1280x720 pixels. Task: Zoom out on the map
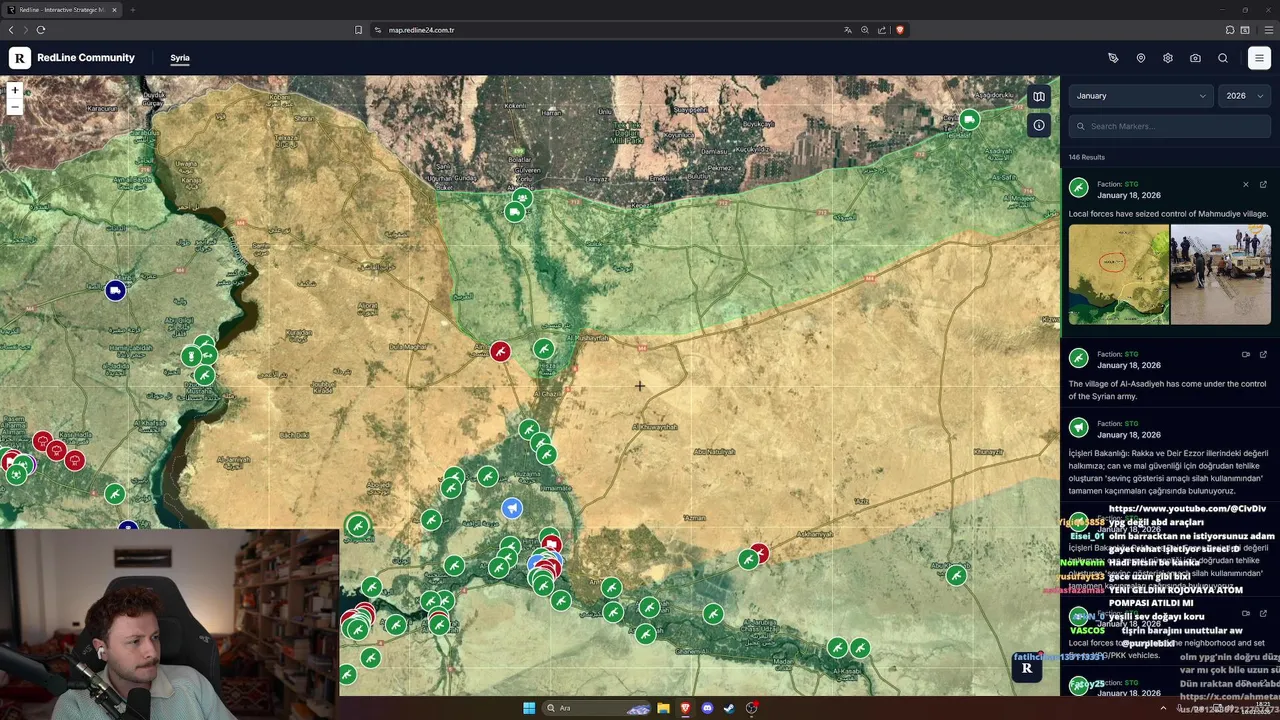coord(14,106)
